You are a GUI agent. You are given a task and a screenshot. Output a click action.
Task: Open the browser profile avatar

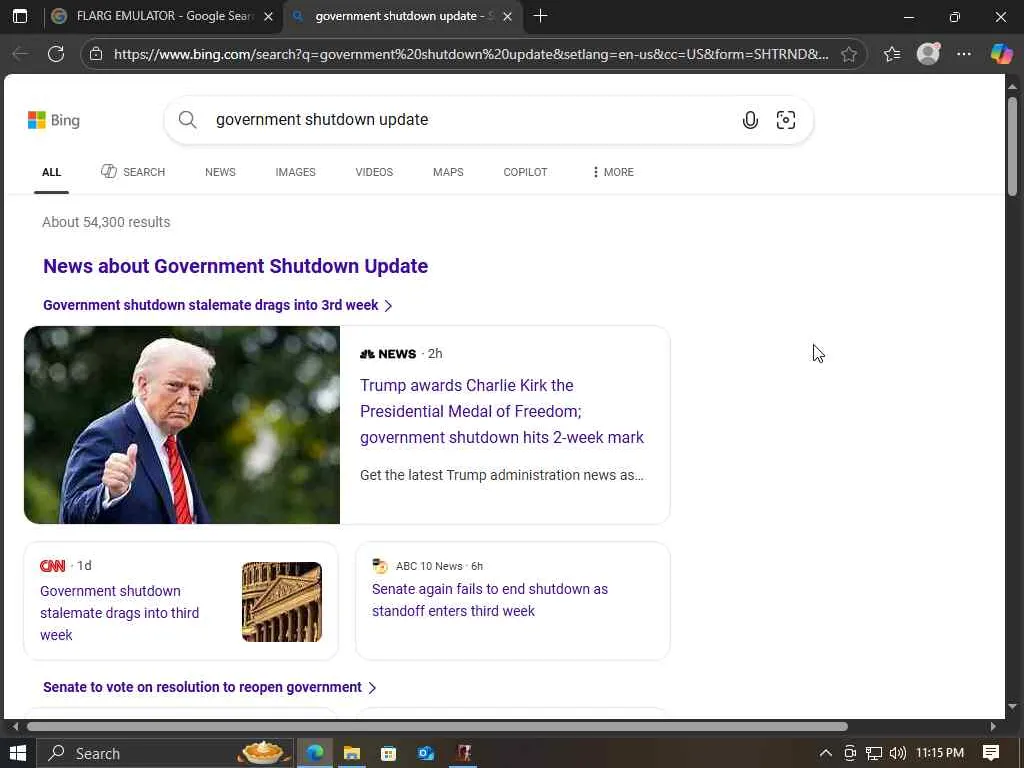(928, 54)
